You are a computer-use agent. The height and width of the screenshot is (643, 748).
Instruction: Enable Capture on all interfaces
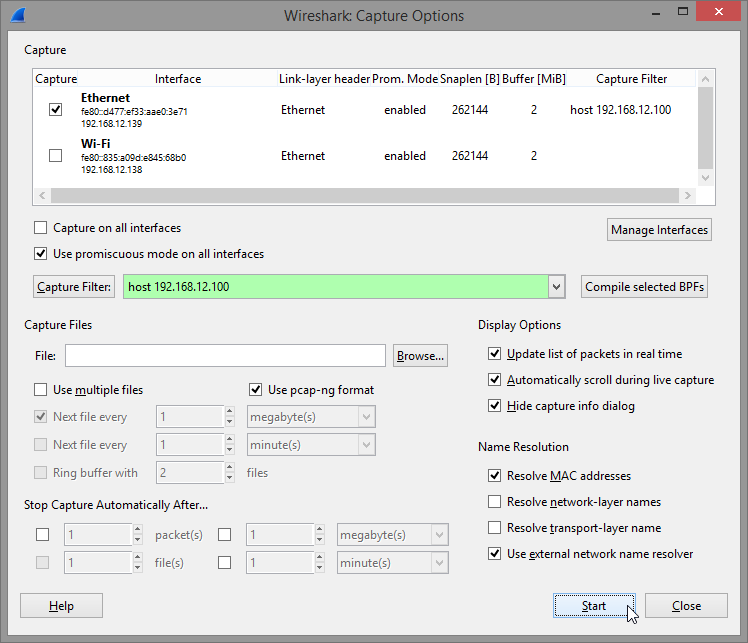coord(41,228)
